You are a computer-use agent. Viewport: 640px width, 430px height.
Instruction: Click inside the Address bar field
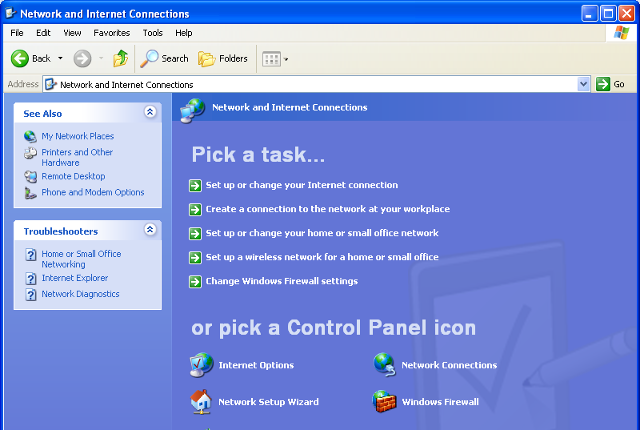[x=316, y=84]
